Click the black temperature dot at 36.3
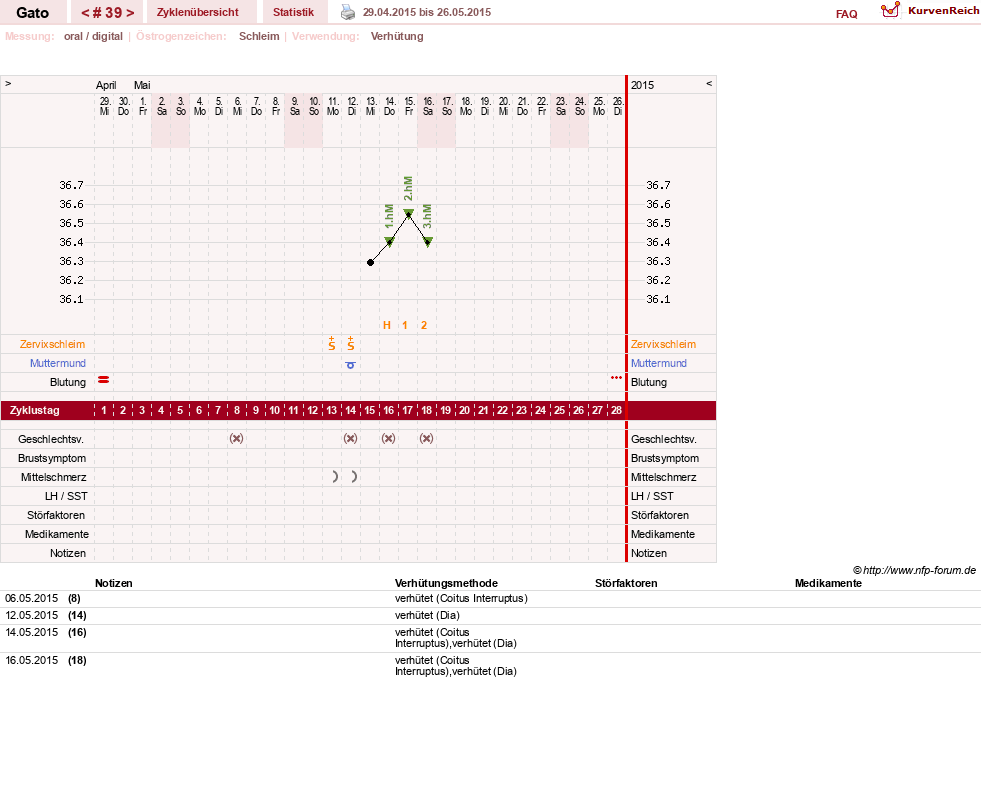 click(x=370, y=262)
